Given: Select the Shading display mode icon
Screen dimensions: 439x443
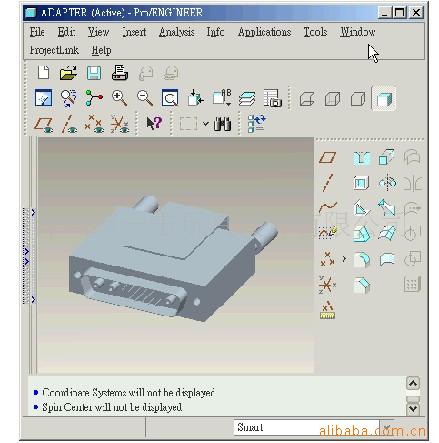Looking at the screenshot, I should point(384,99).
